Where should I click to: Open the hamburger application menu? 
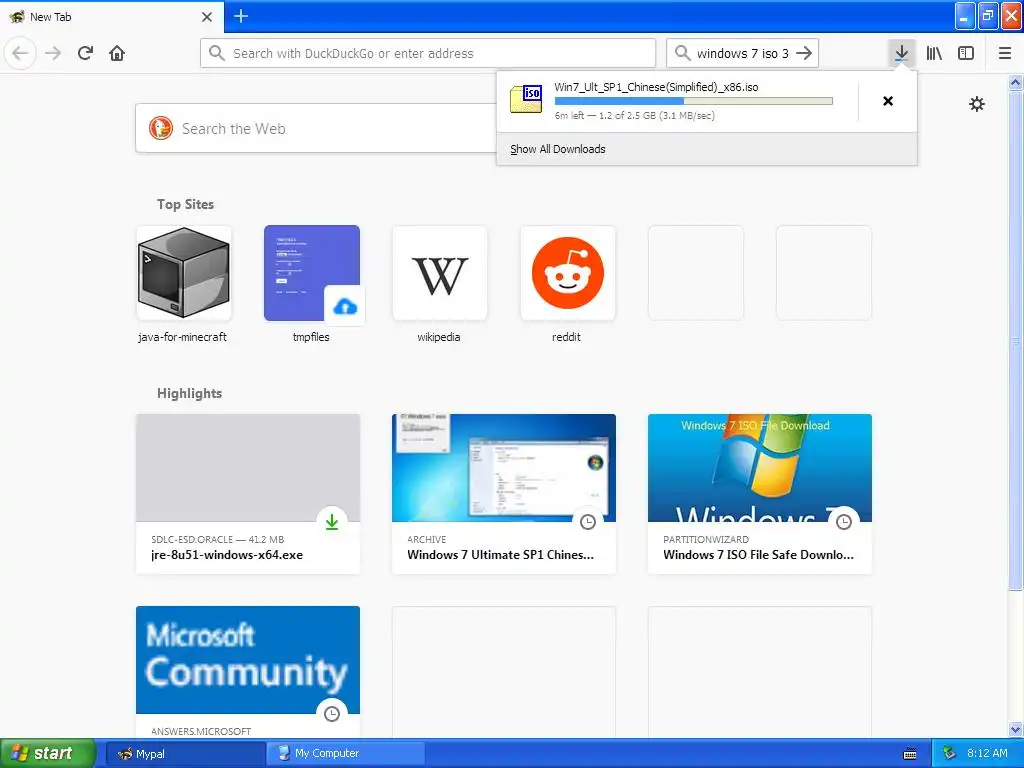1005,53
